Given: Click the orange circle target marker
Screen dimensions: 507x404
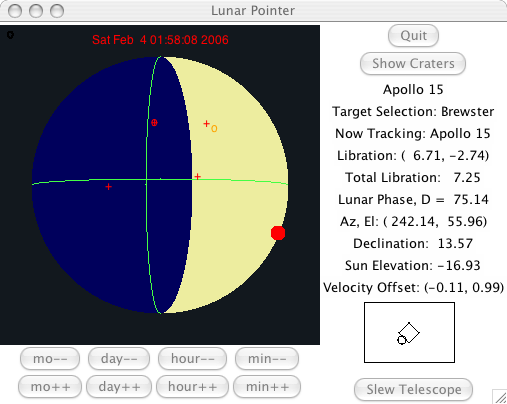Looking at the screenshot, I should (x=214, y=128).
